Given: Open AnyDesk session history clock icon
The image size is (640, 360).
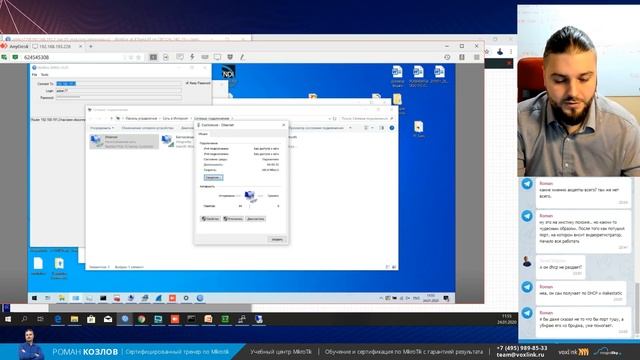Looking at the screenshot, I should (447, 57).
